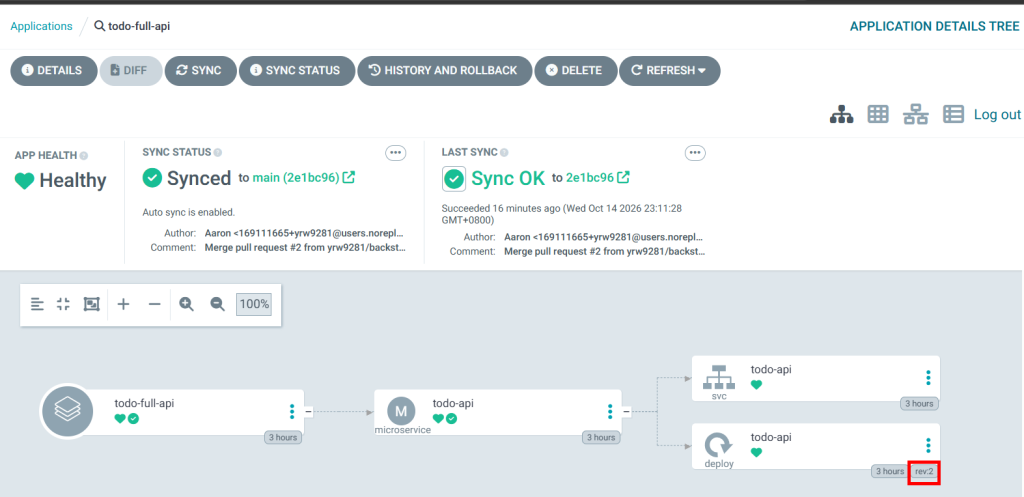Select the todo-api microservice node
The height and width of the screenshot is (497, 1024).
498,412
